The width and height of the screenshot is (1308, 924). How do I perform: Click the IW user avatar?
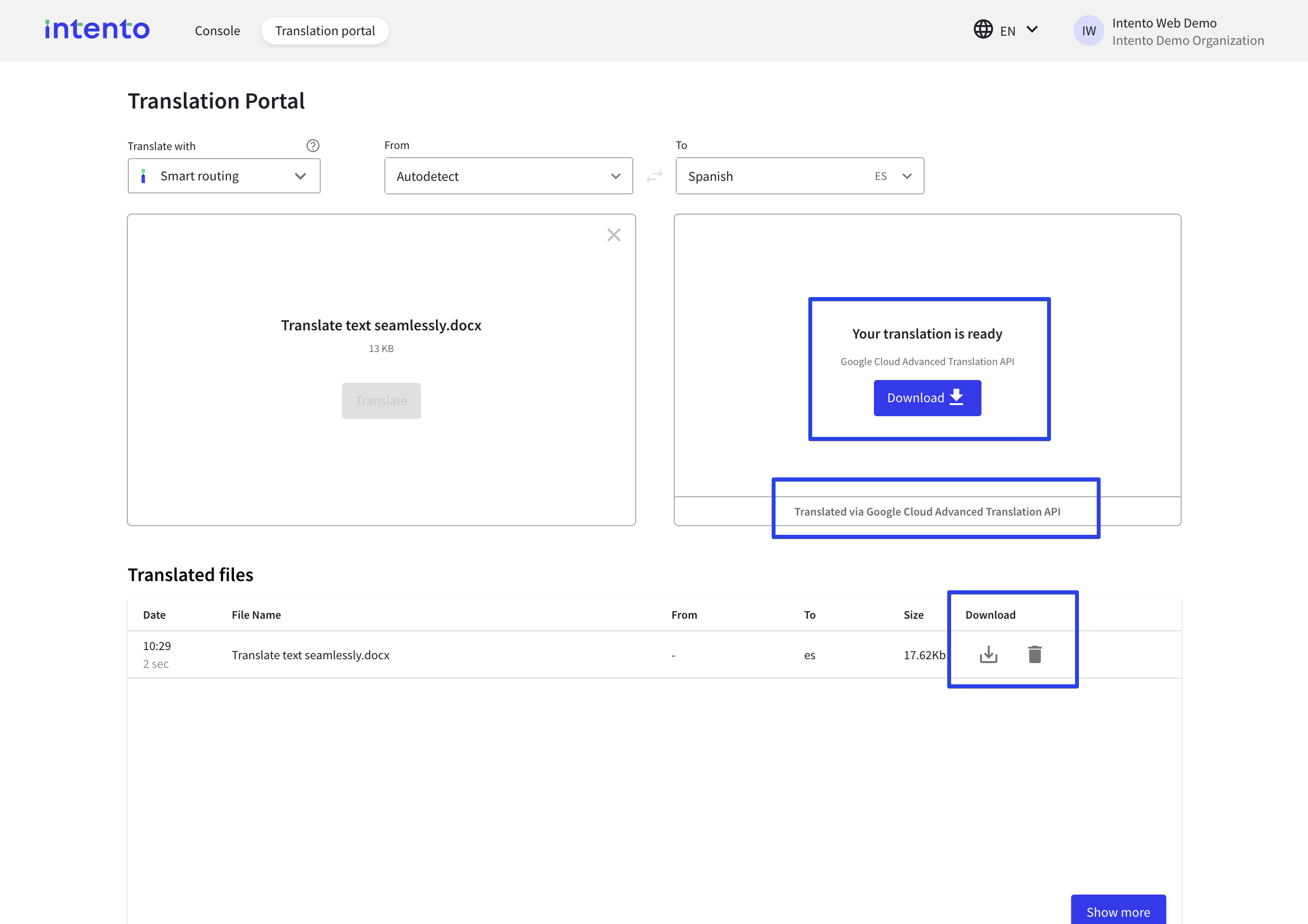(x=1089, y=31)
